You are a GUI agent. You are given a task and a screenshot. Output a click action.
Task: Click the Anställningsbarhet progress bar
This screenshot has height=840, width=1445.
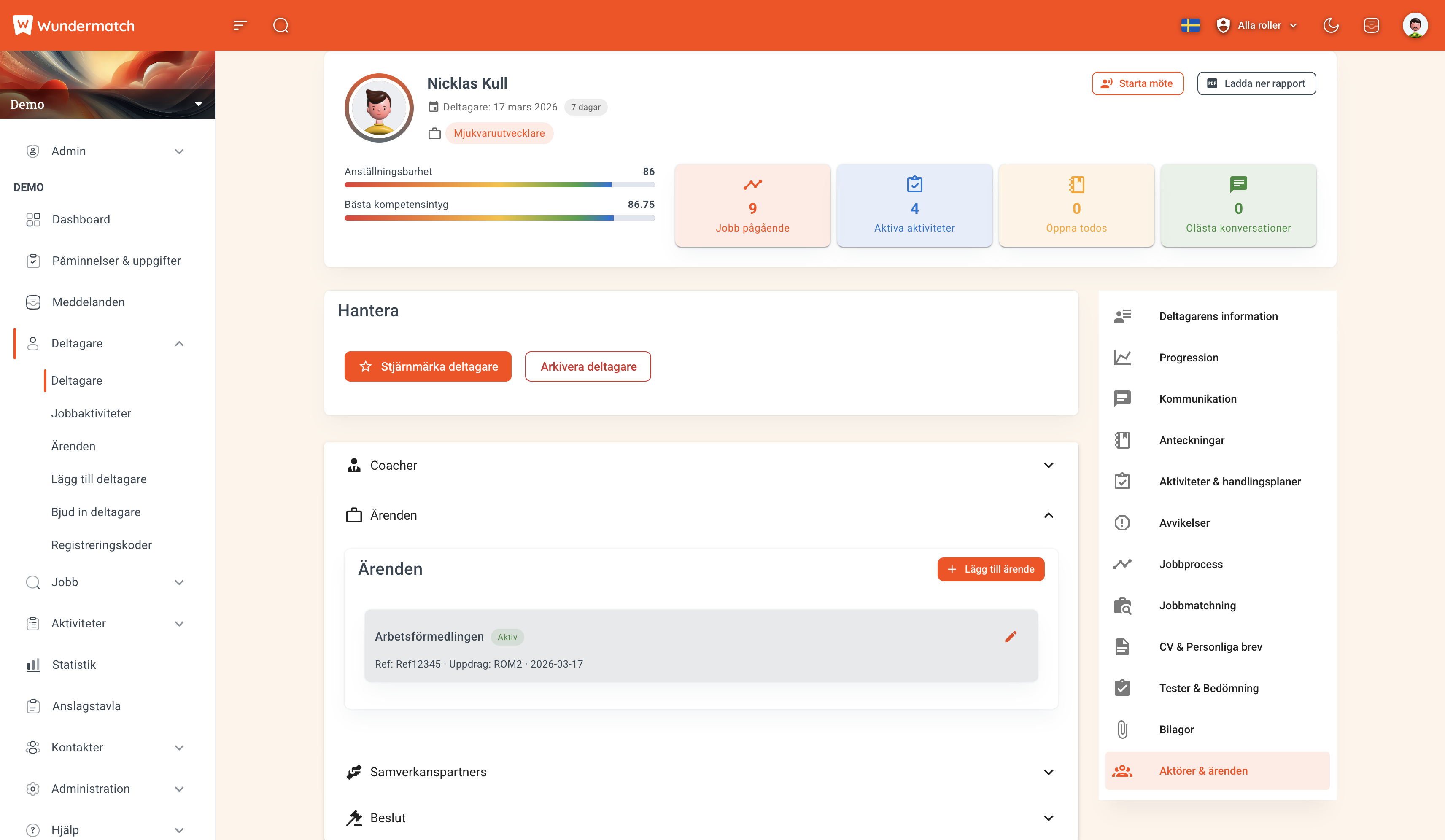point(499,185)
